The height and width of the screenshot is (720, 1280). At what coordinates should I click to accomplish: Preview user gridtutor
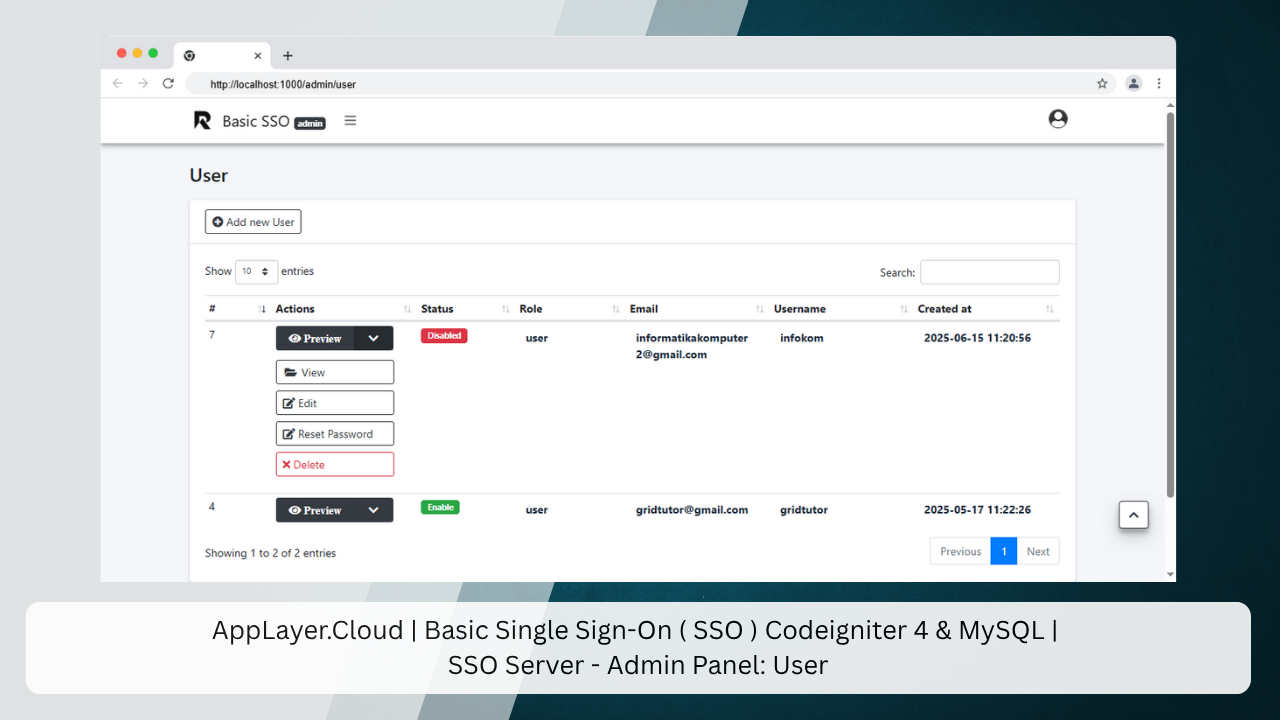click(315, 510)
